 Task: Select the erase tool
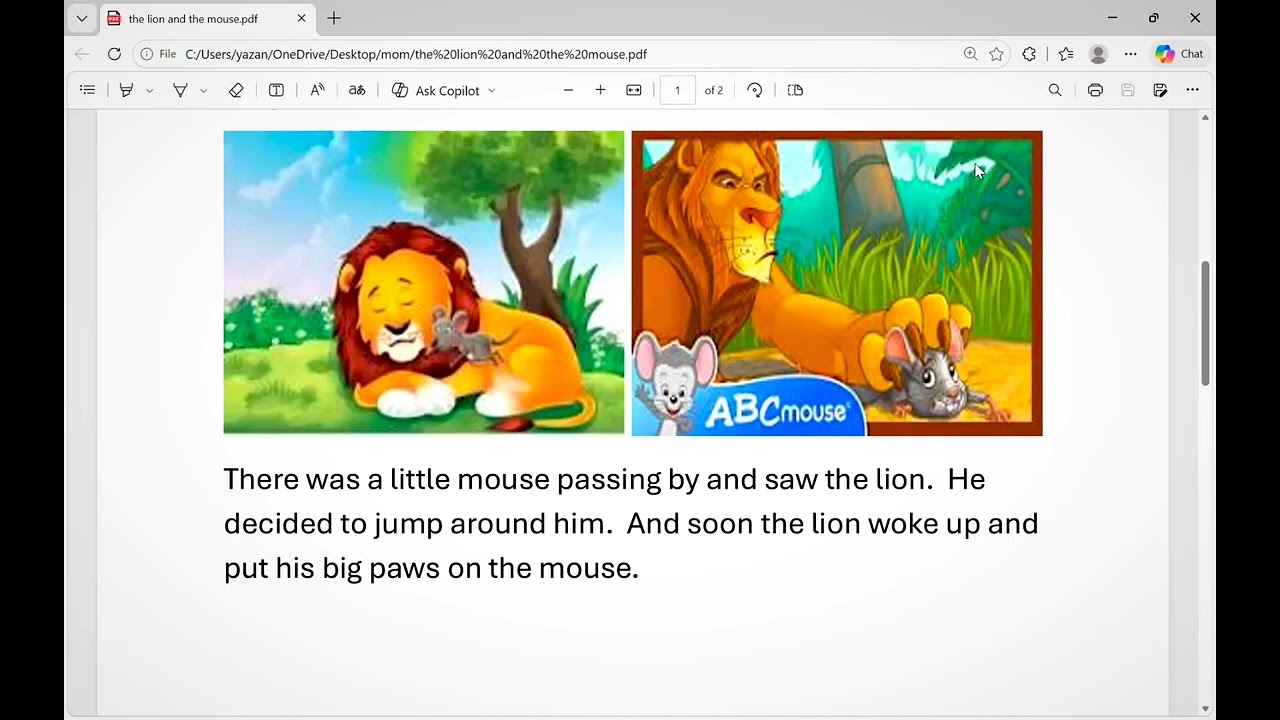[236, 90]
